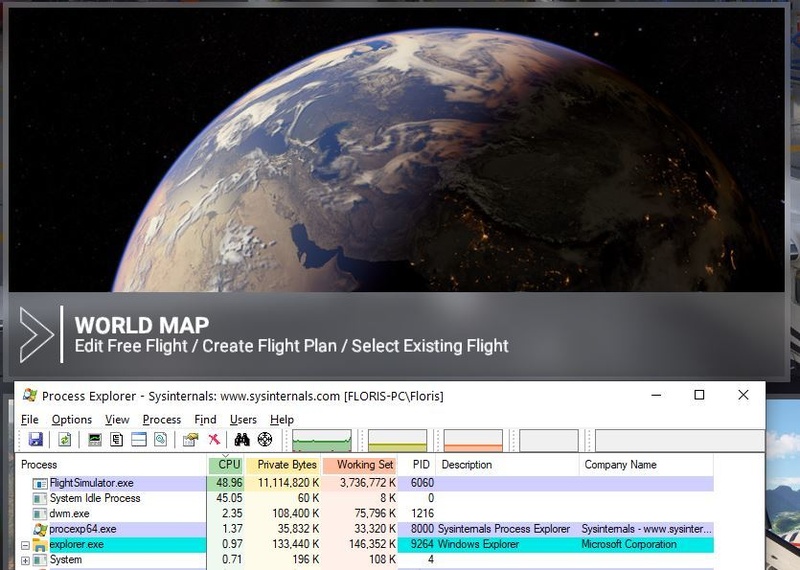Open the File menu
The height and width of the screenshot is (570, 800).
[30, 419]
